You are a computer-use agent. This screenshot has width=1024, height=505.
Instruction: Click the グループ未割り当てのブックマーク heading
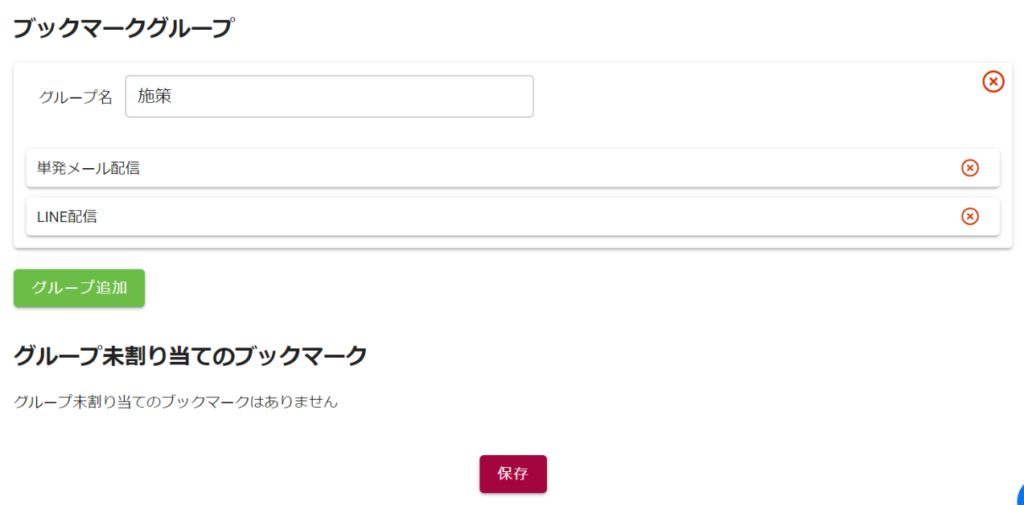[190, 355]
